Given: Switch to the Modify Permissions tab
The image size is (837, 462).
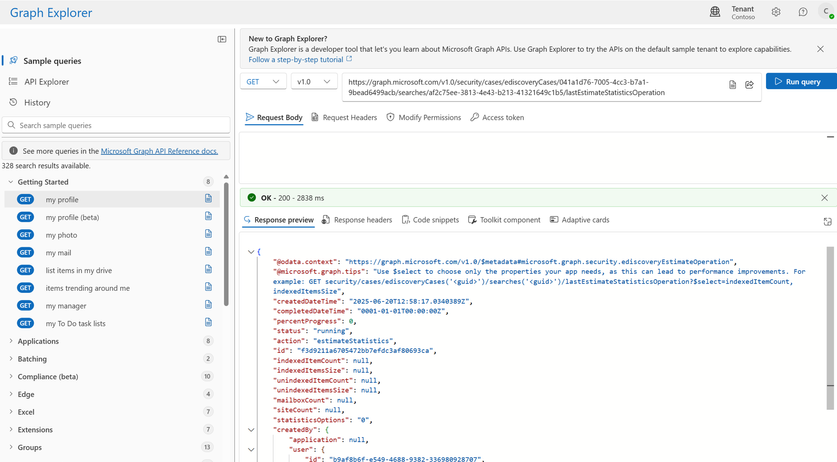Looking at the screenshot, I should 424,118.
